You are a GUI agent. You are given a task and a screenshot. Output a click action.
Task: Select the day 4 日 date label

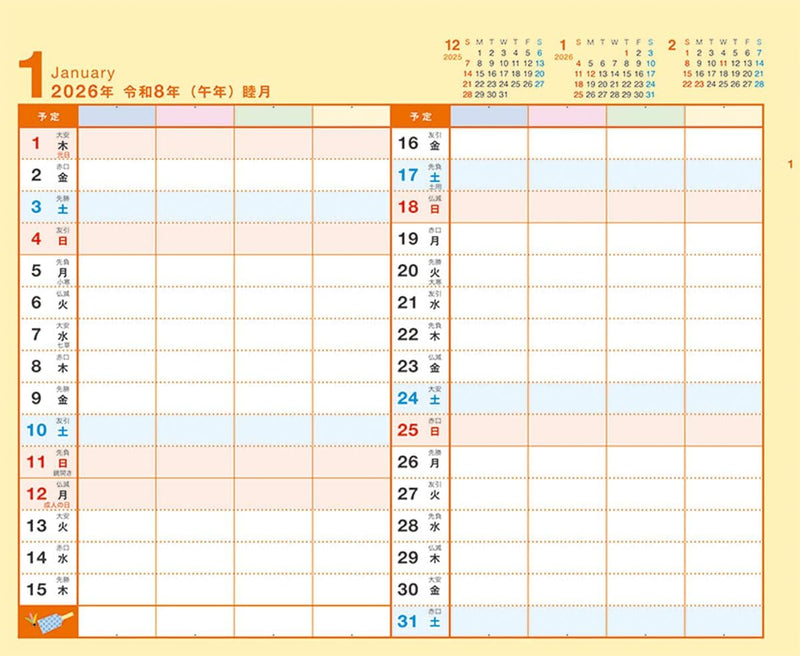[x=48, y=238]
